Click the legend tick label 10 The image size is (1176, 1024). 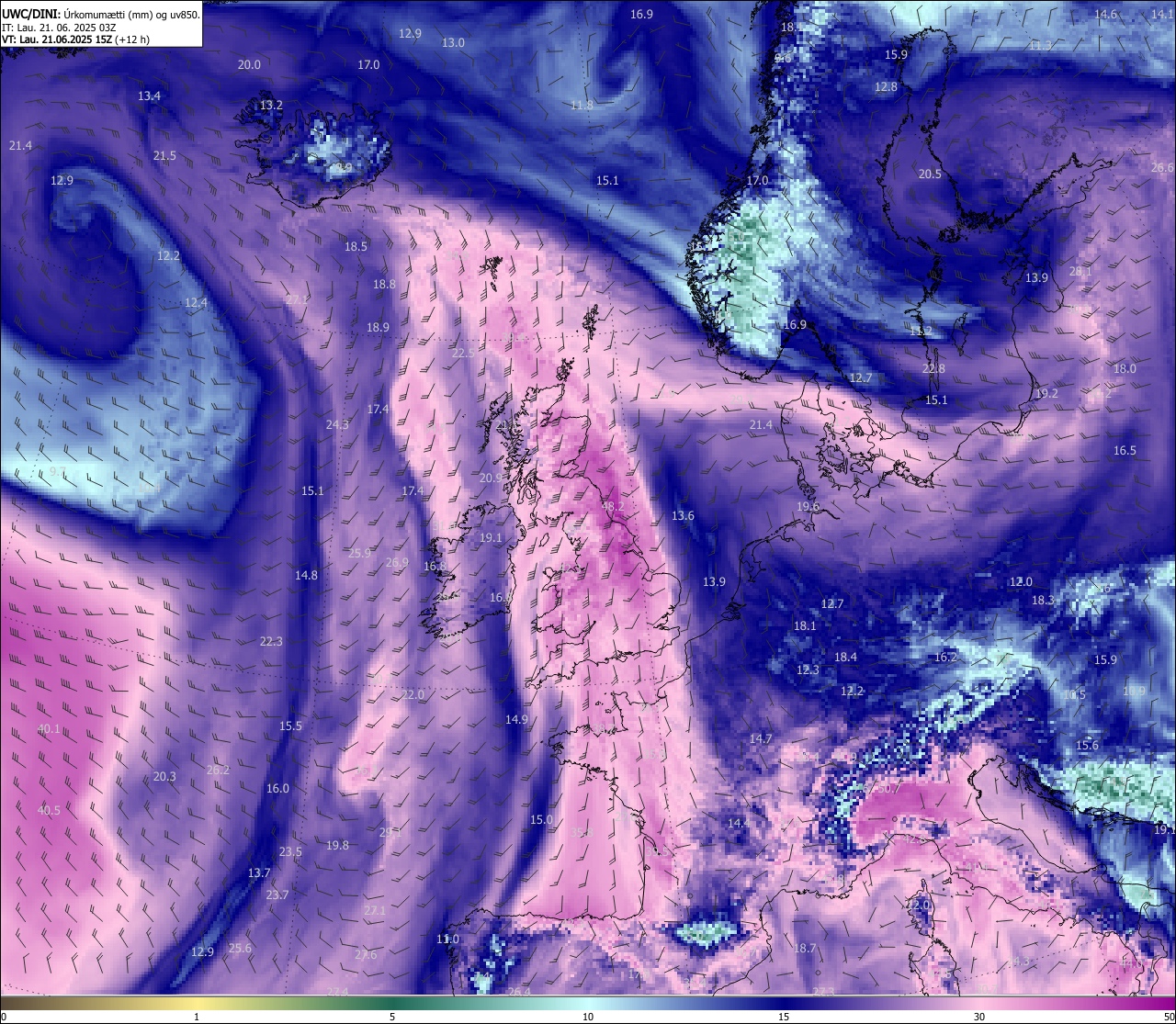point(588,1016)
